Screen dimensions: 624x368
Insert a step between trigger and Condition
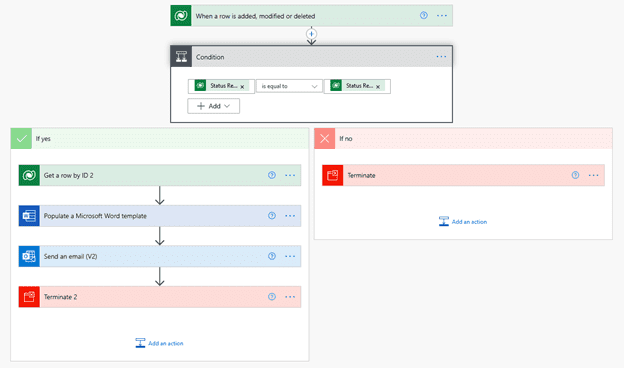click(311, 34)
